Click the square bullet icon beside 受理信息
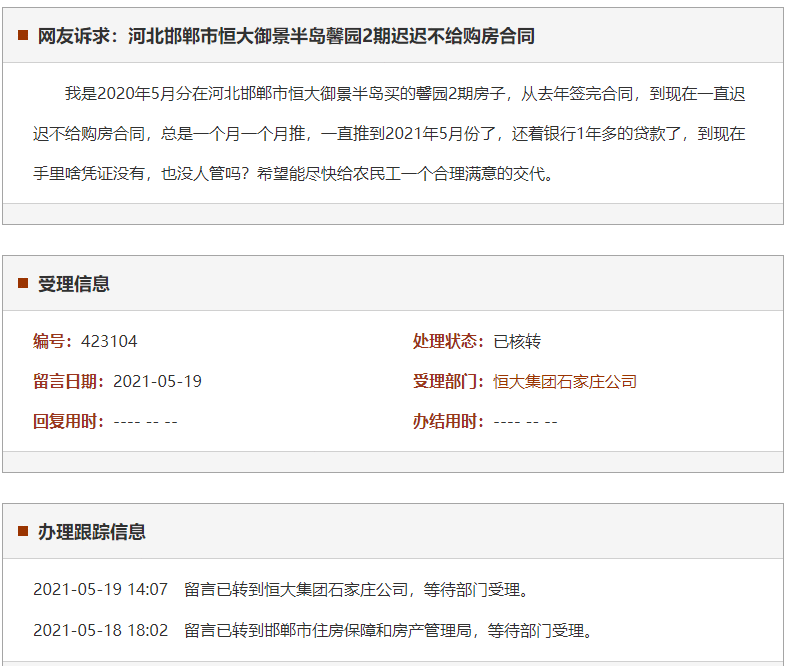 pos(23,284)
